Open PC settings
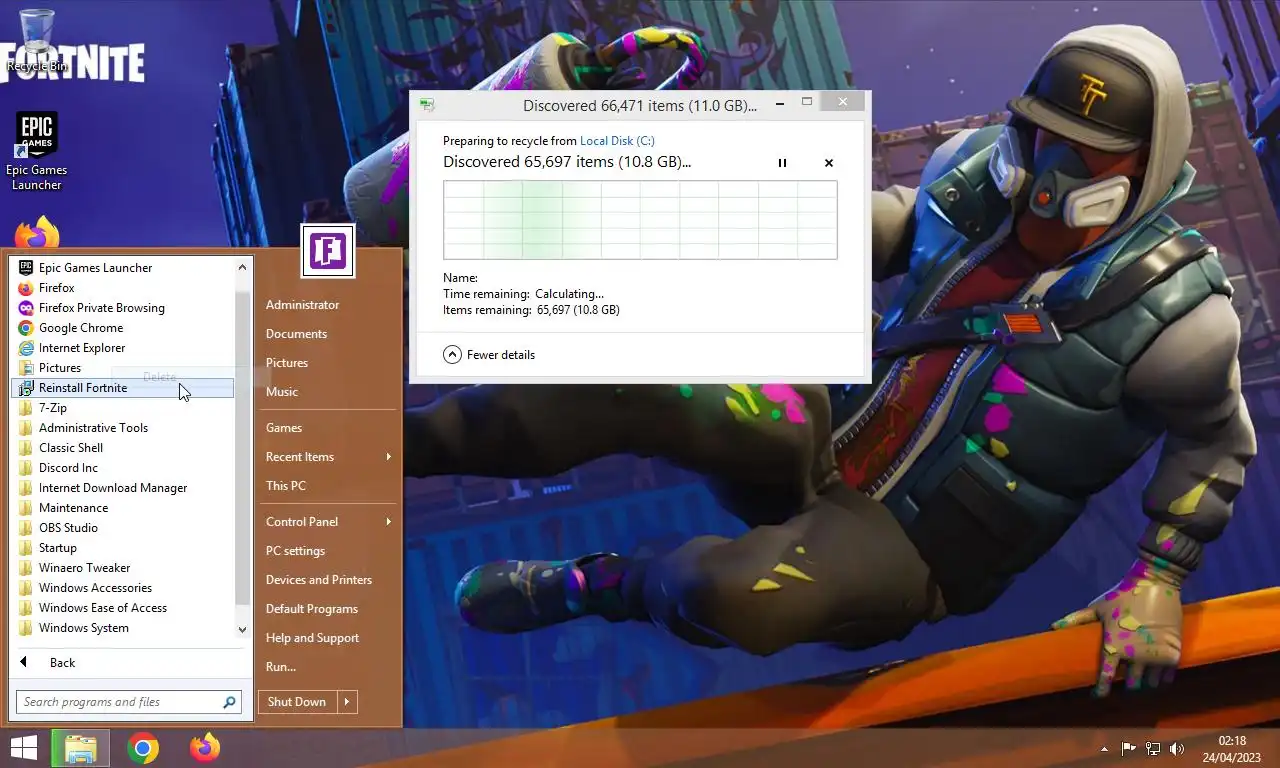 [x=295, y=550]
